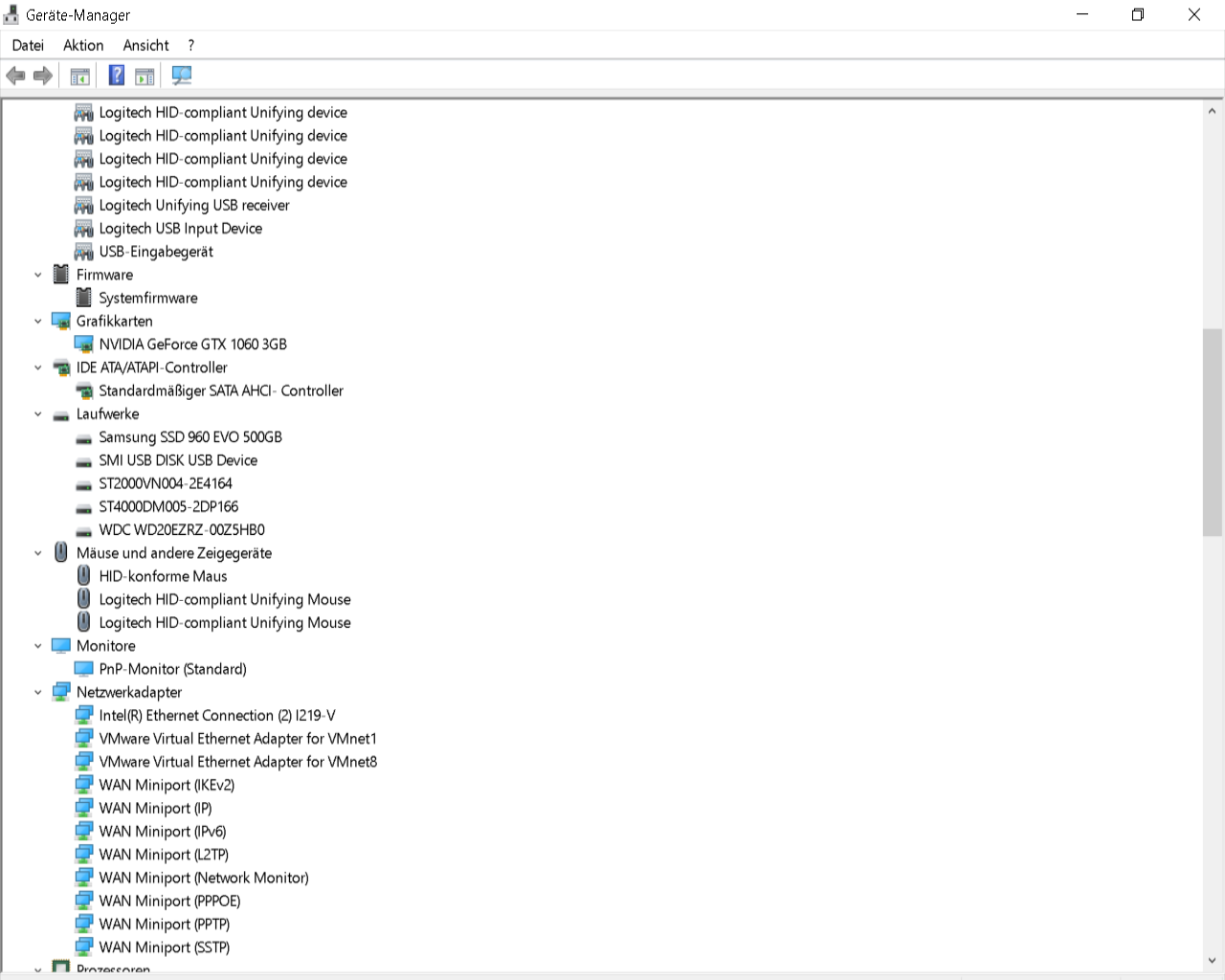This screenshot has height=980, width=1225.
Task: Select drive ST4000DM005-2DP166
Action: pyautogui.click(x=168, y=506)
